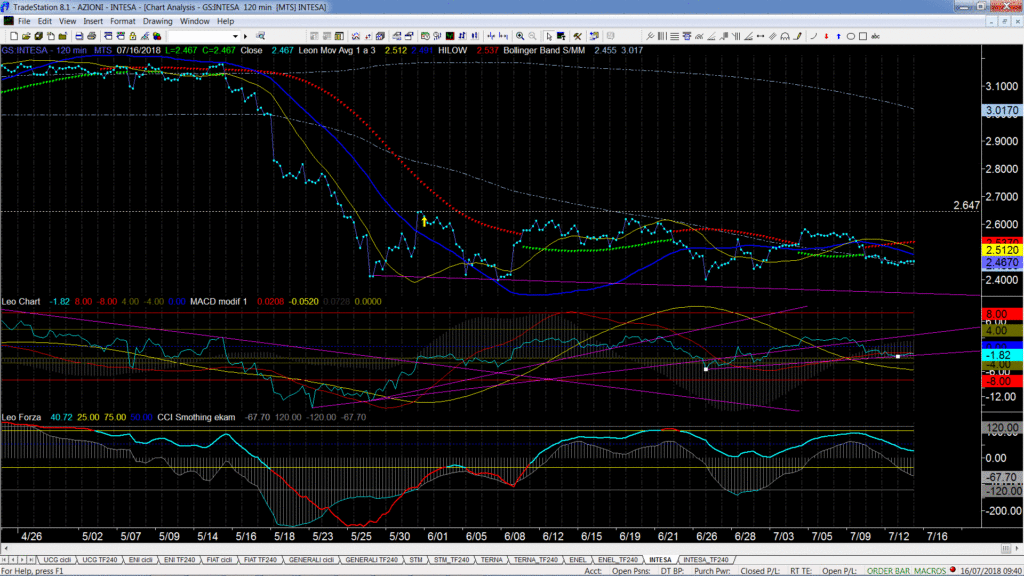
Task: Select the arc drawing tool
Action: (785, 36)
